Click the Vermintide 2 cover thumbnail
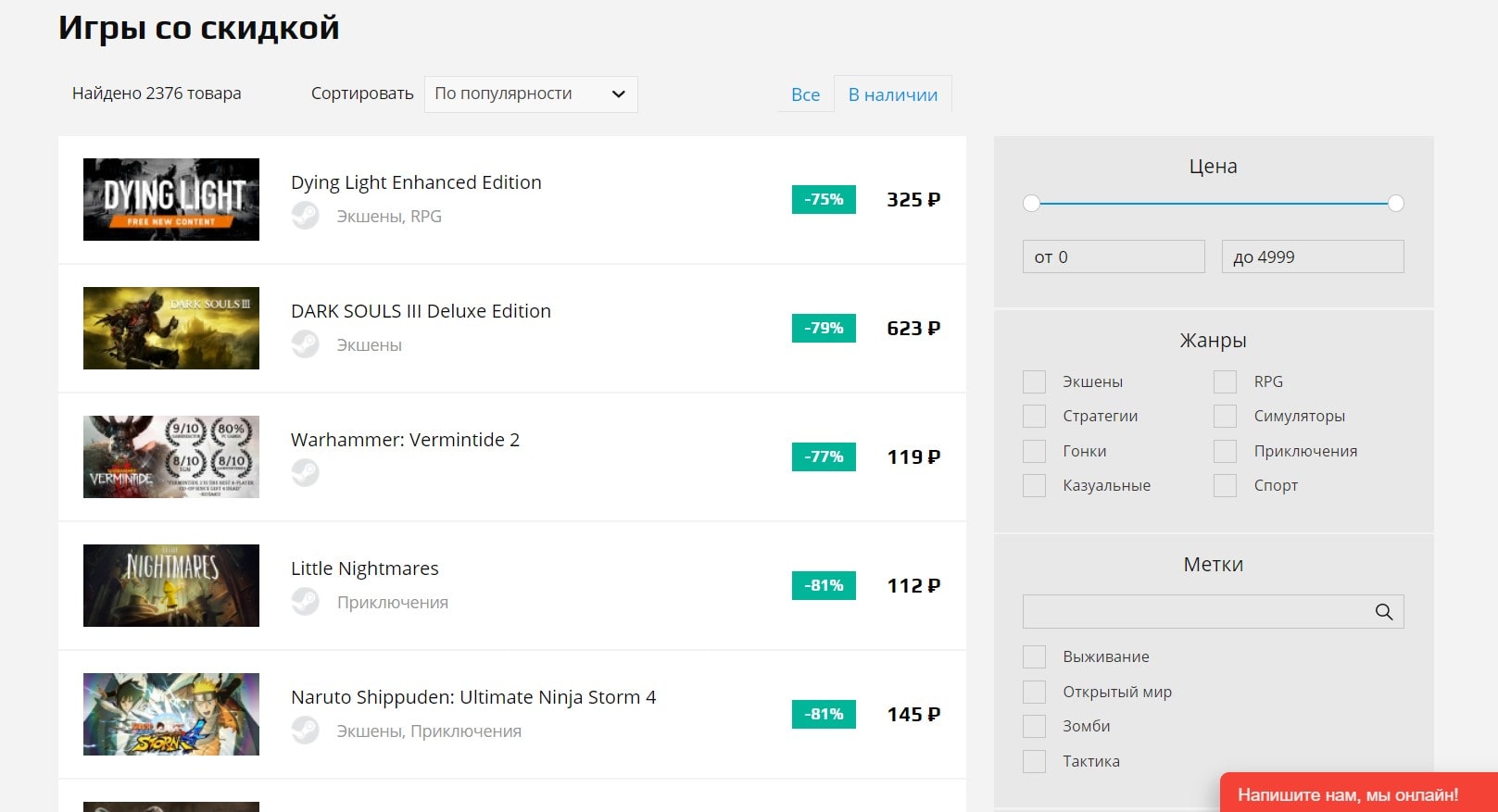 (171, 456)
